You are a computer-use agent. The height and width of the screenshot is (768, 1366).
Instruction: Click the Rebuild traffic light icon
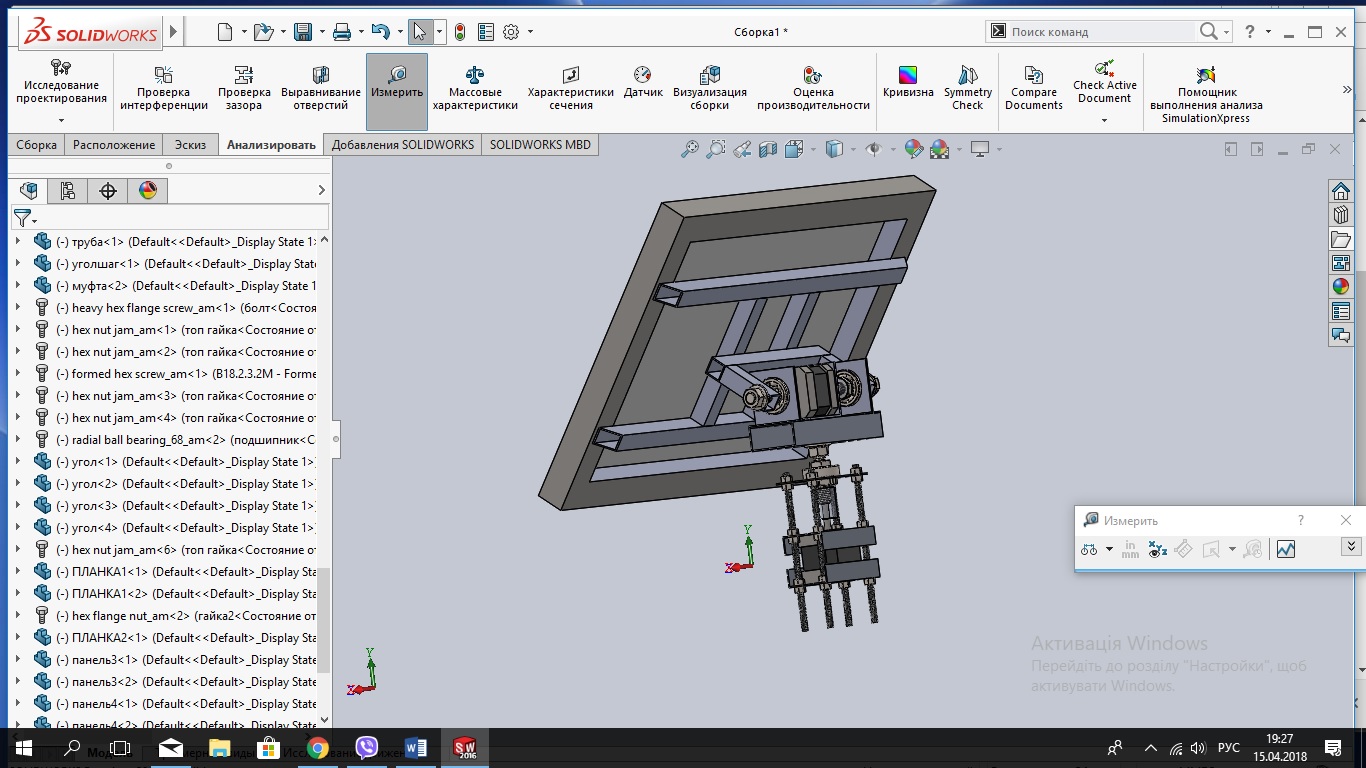[460, 32]
